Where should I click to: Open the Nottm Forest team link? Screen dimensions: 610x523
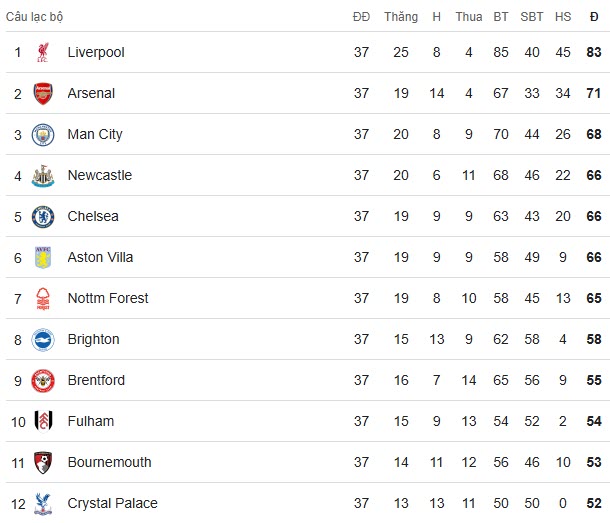tap(108, 298)
